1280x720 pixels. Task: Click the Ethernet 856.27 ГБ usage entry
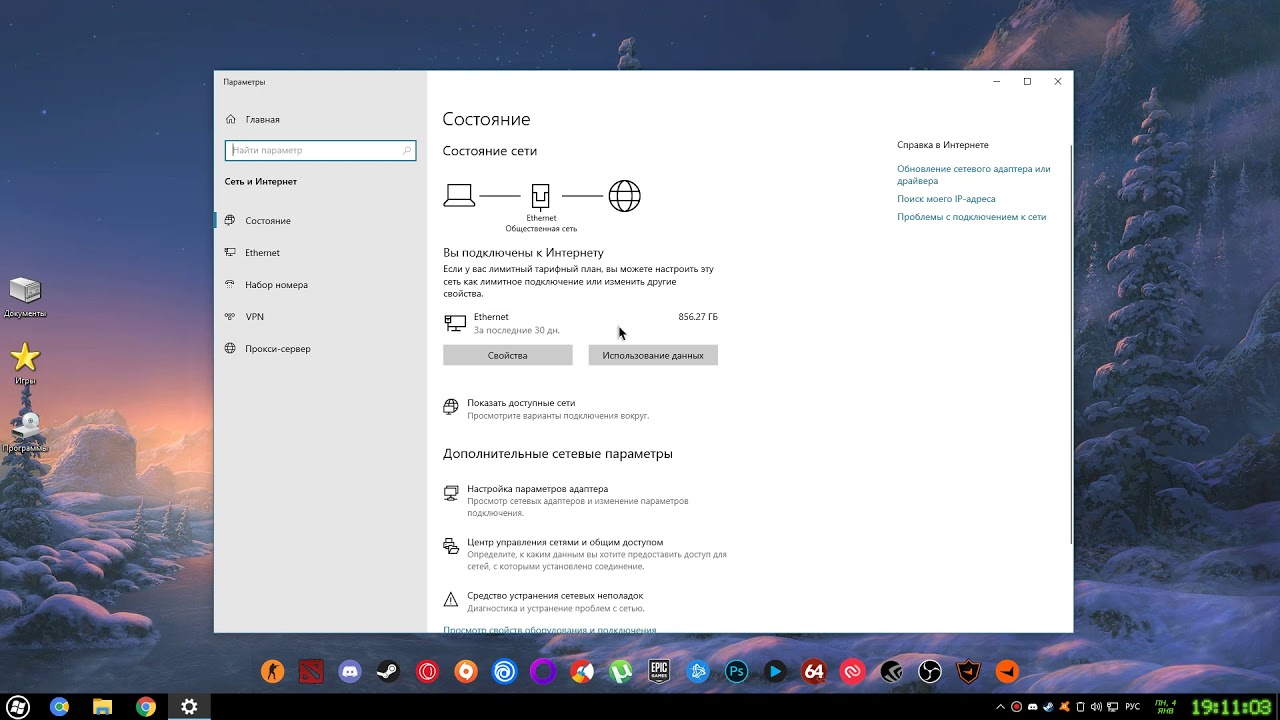coord(580,323)
